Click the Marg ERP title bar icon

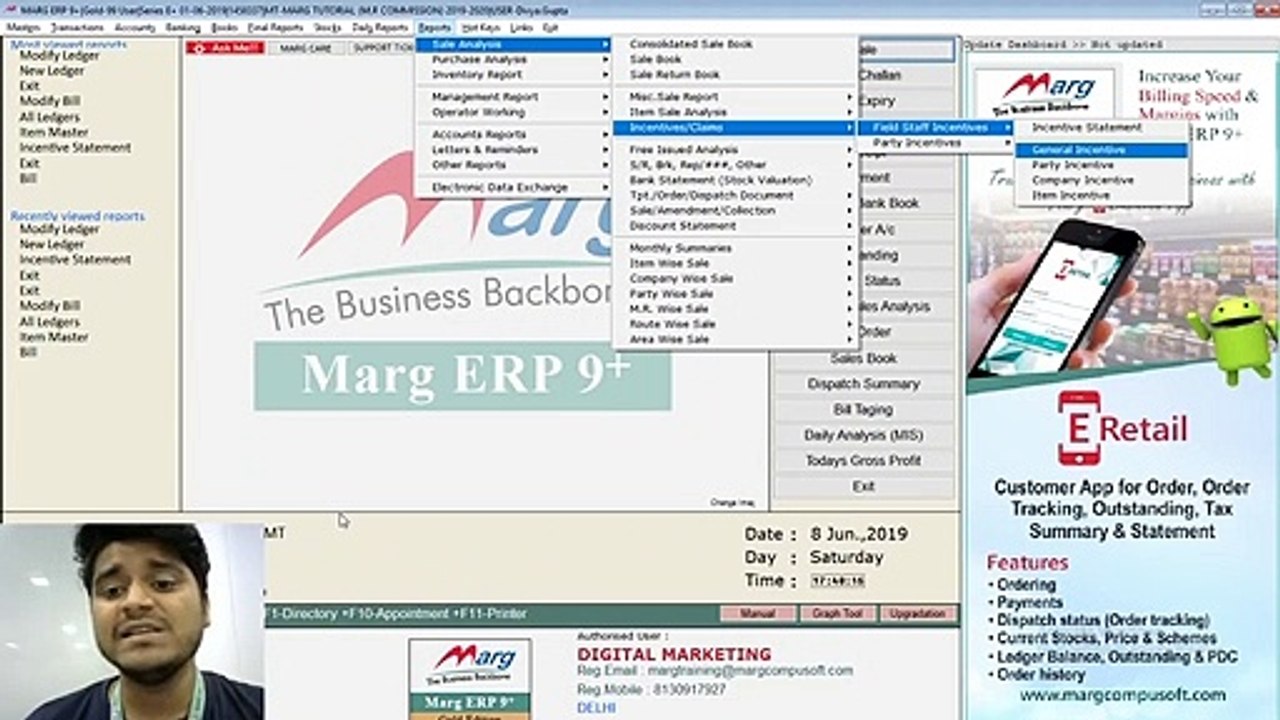point(9,9)
